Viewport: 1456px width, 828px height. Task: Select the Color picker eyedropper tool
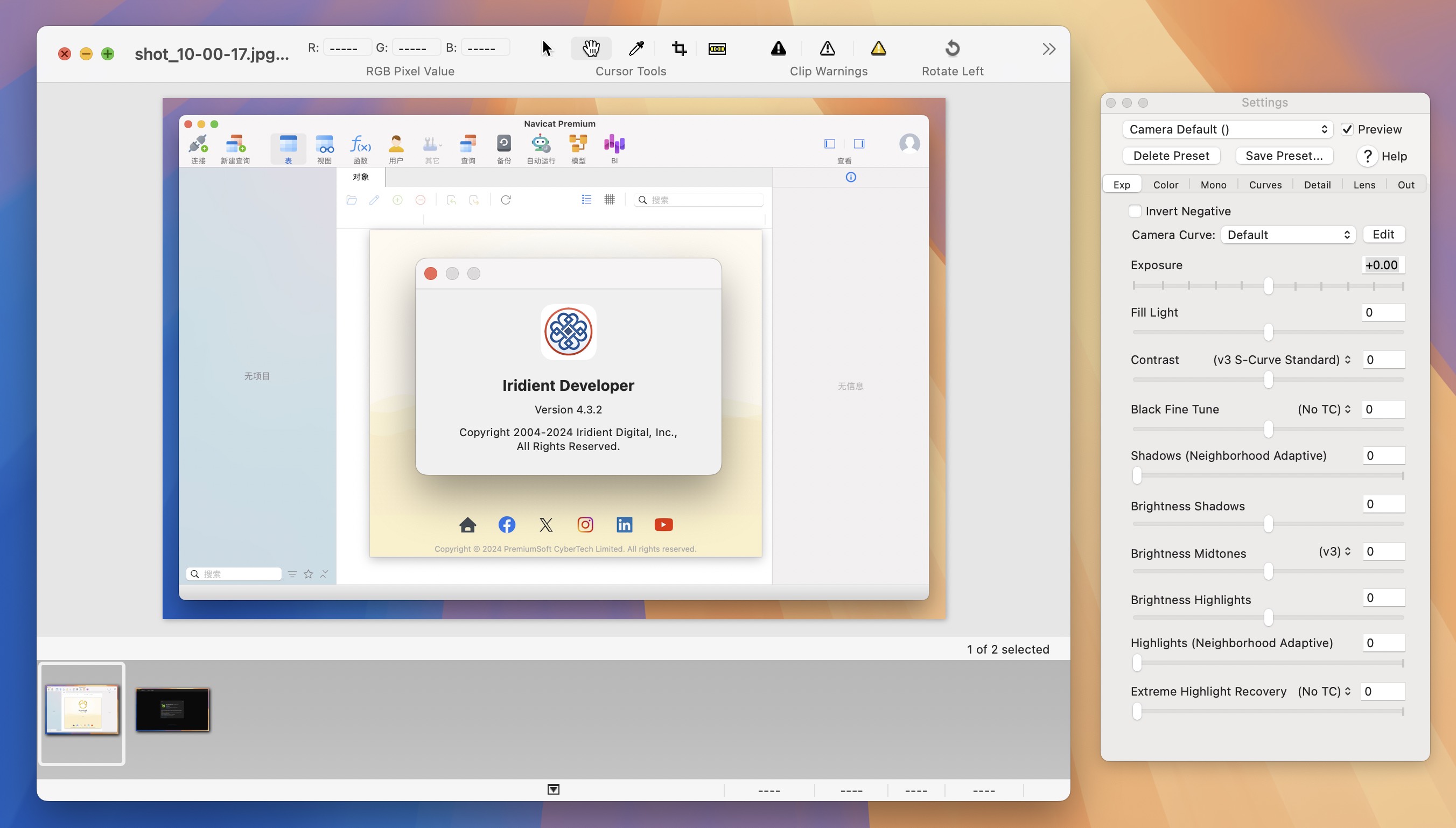[635, 47]
